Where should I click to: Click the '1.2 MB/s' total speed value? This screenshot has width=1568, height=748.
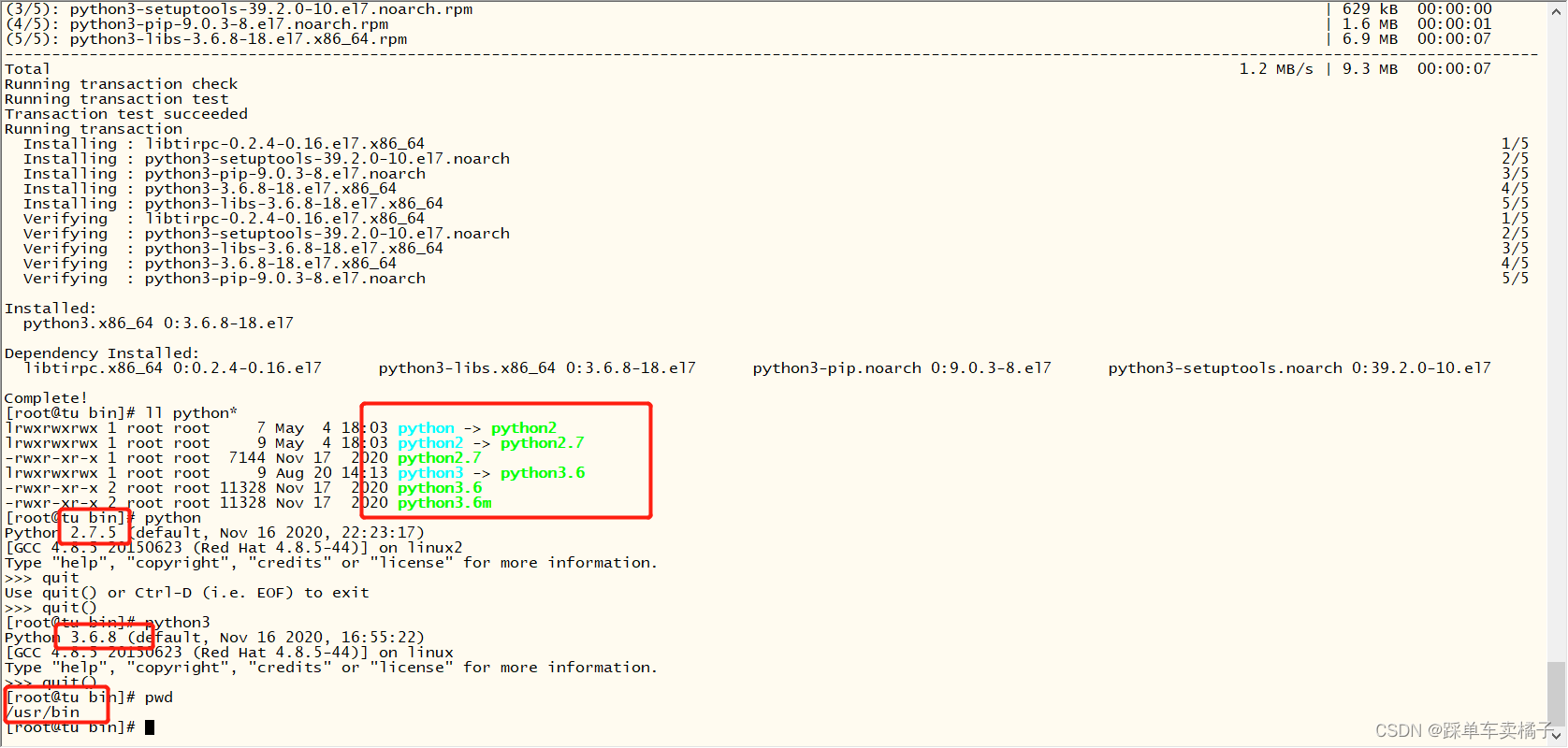[x=1276, y=69]
